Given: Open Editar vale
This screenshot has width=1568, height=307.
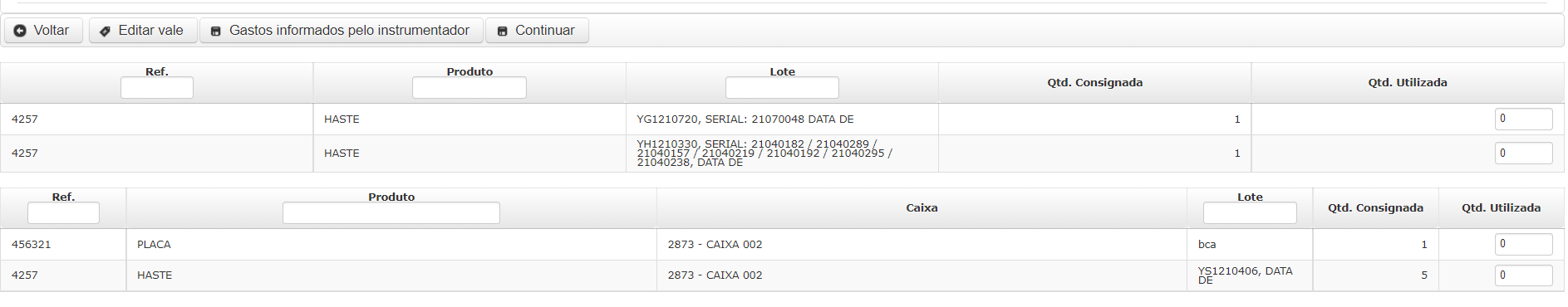Looking at the screenshot, I should click(143, 31).
